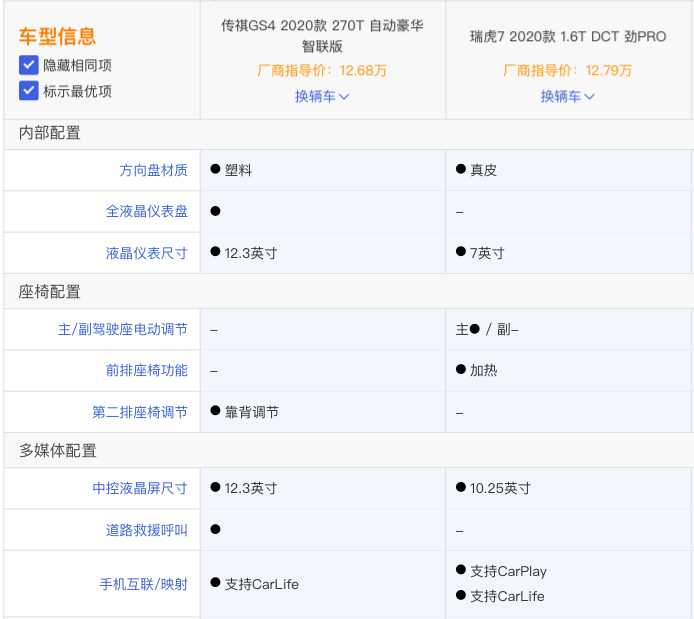This screenshot has width=694, height=619.
Task: Click the 12.68万 price for 传祺GS4
Action: [x=363, y=71]
